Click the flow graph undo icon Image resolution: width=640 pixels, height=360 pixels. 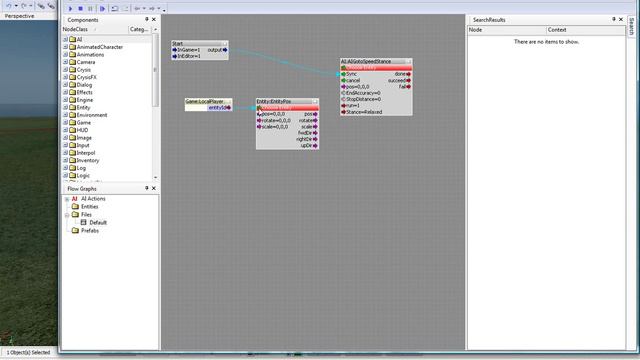coord(115,8)
